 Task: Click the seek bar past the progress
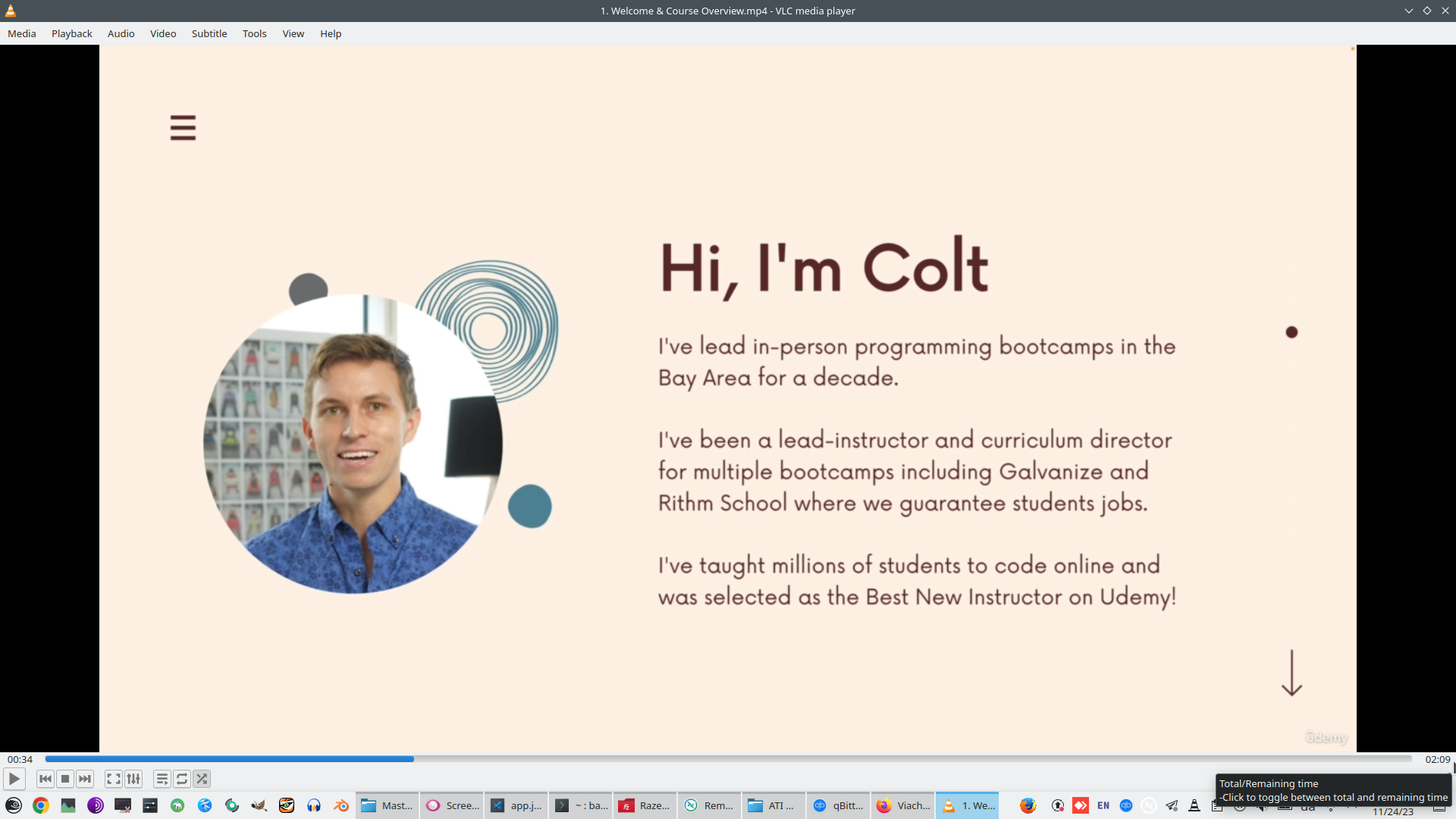[x=910, y=759]
